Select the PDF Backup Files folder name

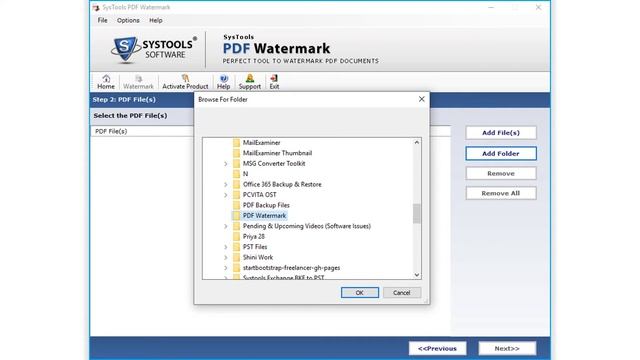click(x=266, y=205)
